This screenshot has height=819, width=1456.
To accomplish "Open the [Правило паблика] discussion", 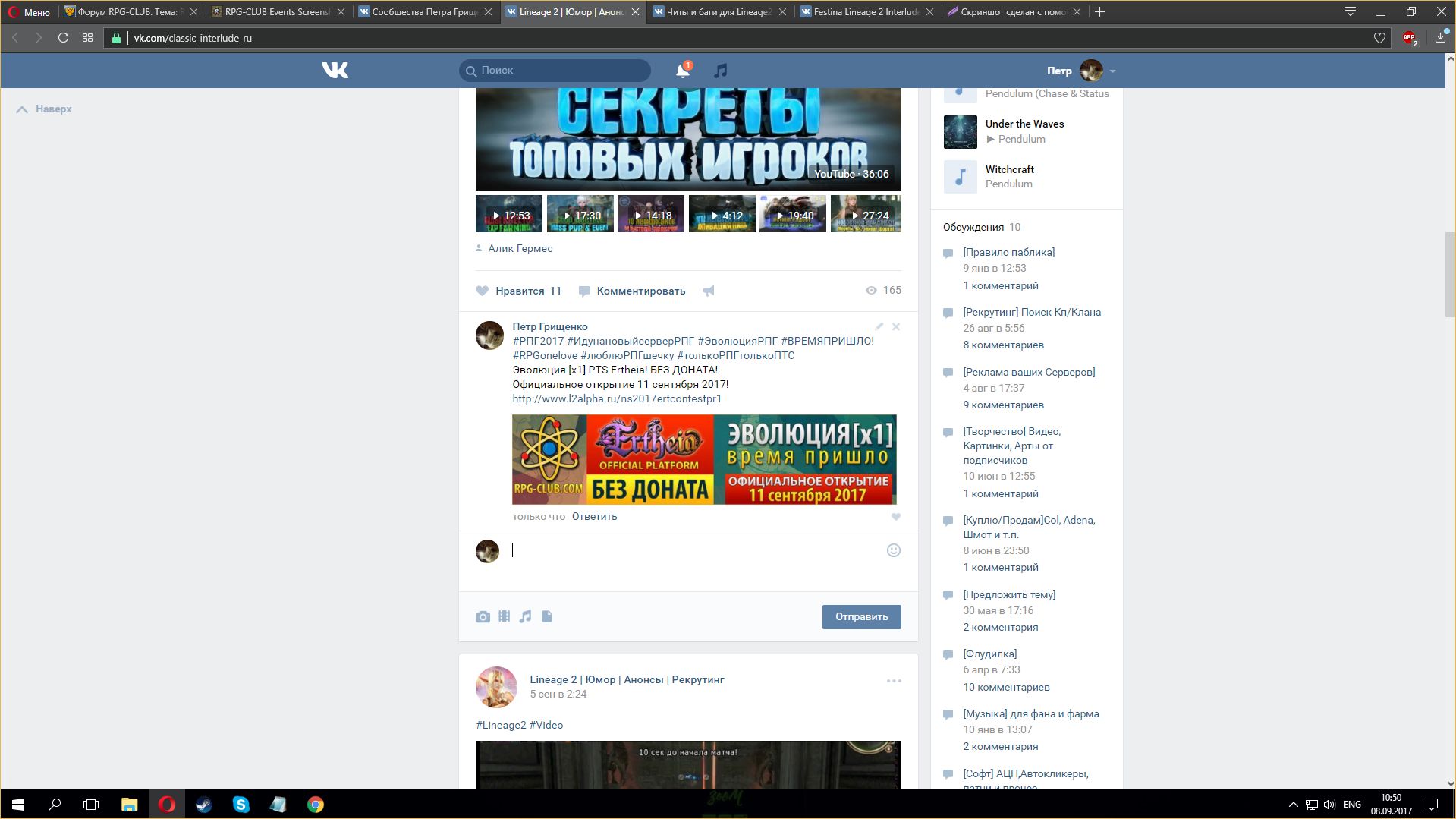I will [x=1009, y=252].
